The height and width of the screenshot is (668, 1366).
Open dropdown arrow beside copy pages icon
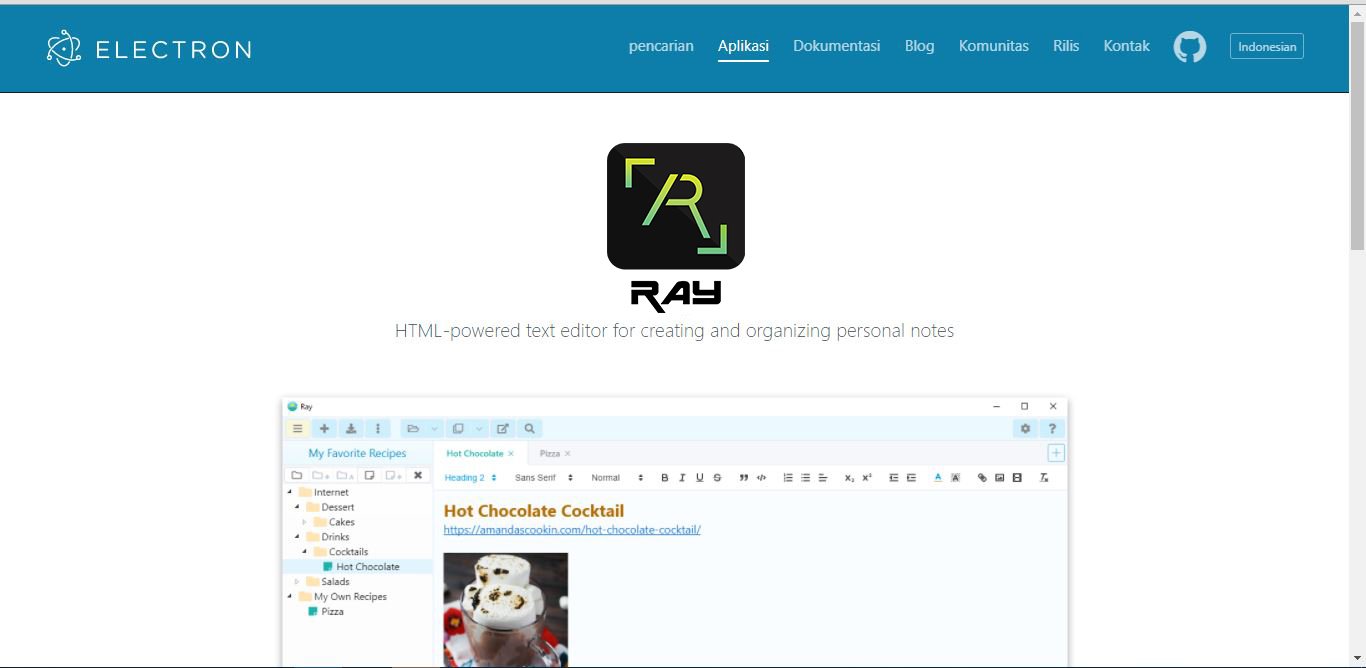tap(480, 428)
